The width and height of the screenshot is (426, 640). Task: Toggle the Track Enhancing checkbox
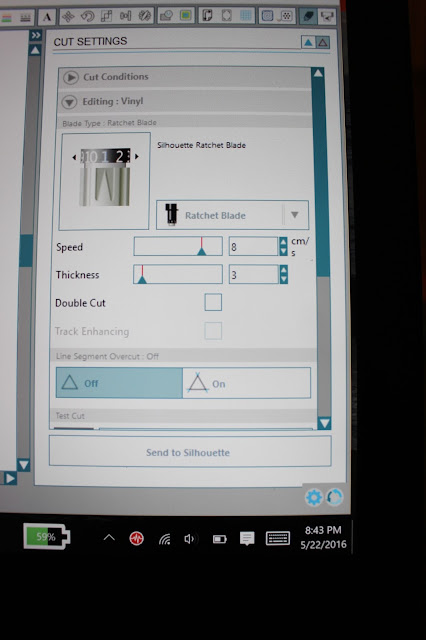pos(213,331)
